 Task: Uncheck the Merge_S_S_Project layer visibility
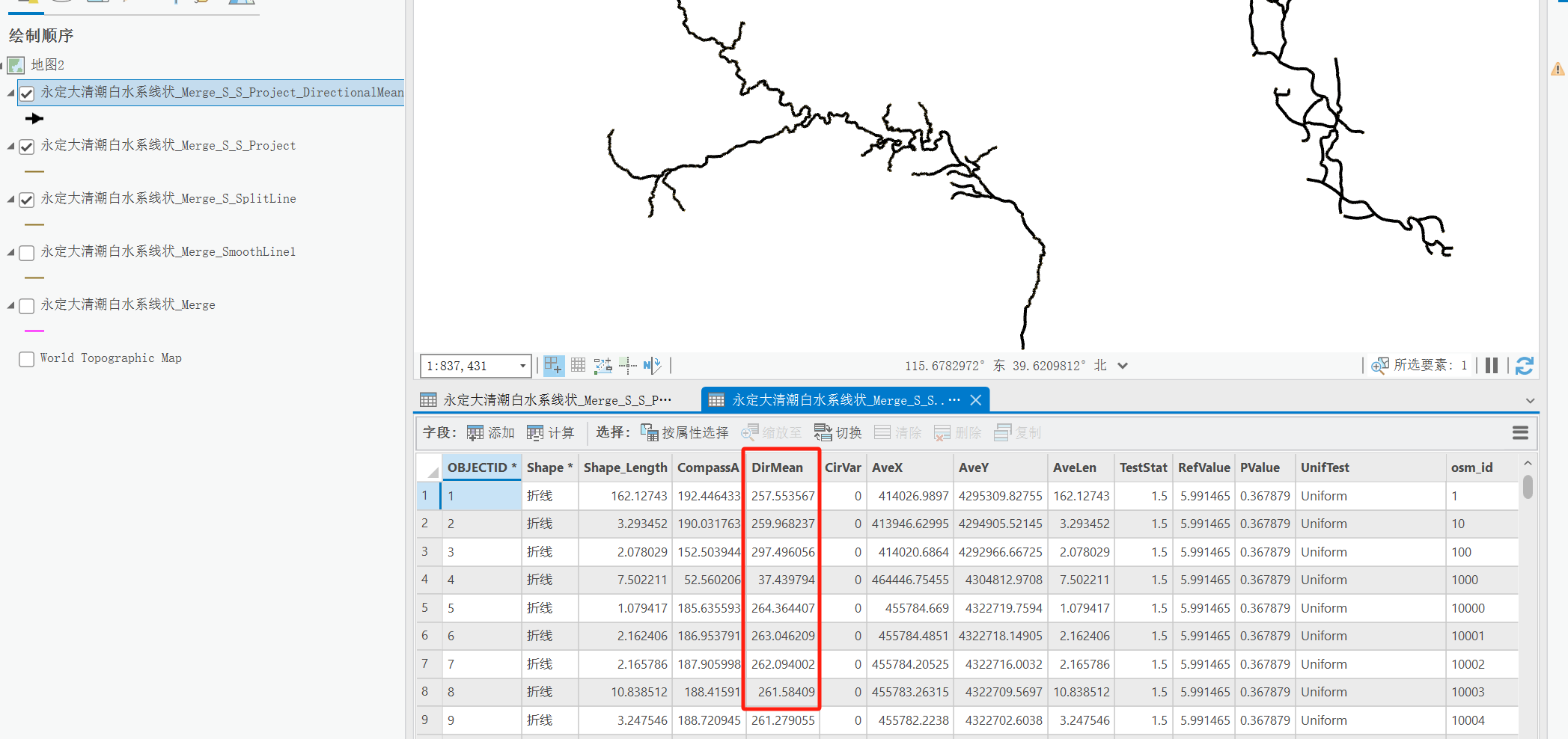pos(27,147)
